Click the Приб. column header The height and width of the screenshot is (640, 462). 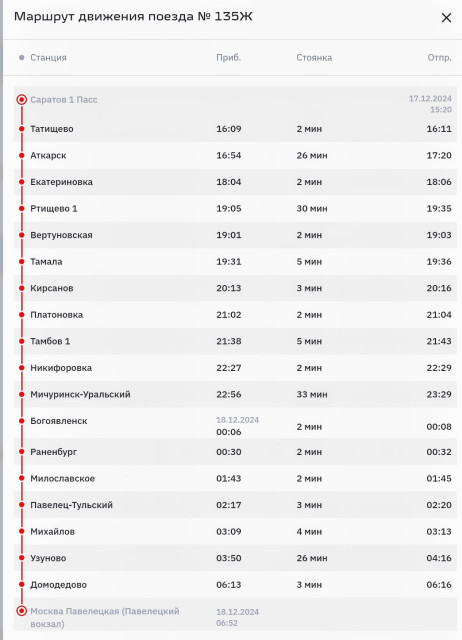(229, 58)
